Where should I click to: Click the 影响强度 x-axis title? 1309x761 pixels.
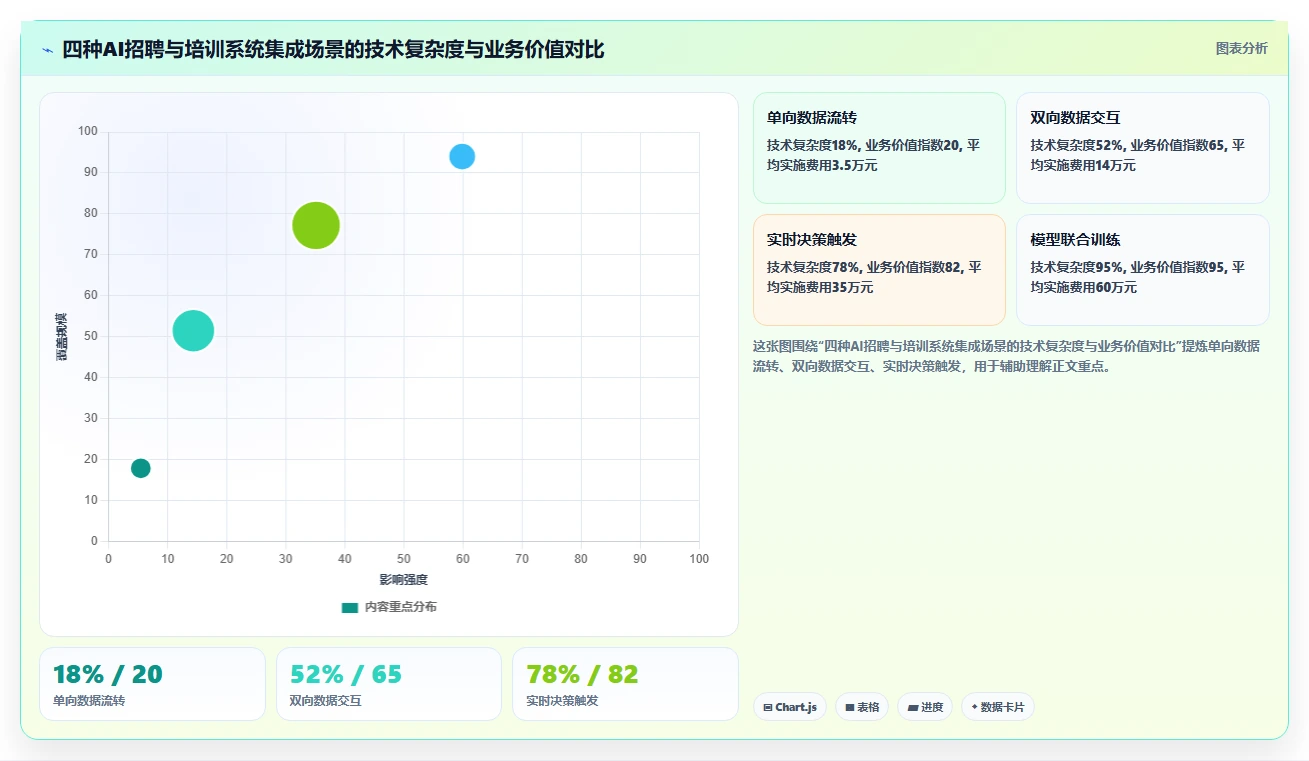403,580
